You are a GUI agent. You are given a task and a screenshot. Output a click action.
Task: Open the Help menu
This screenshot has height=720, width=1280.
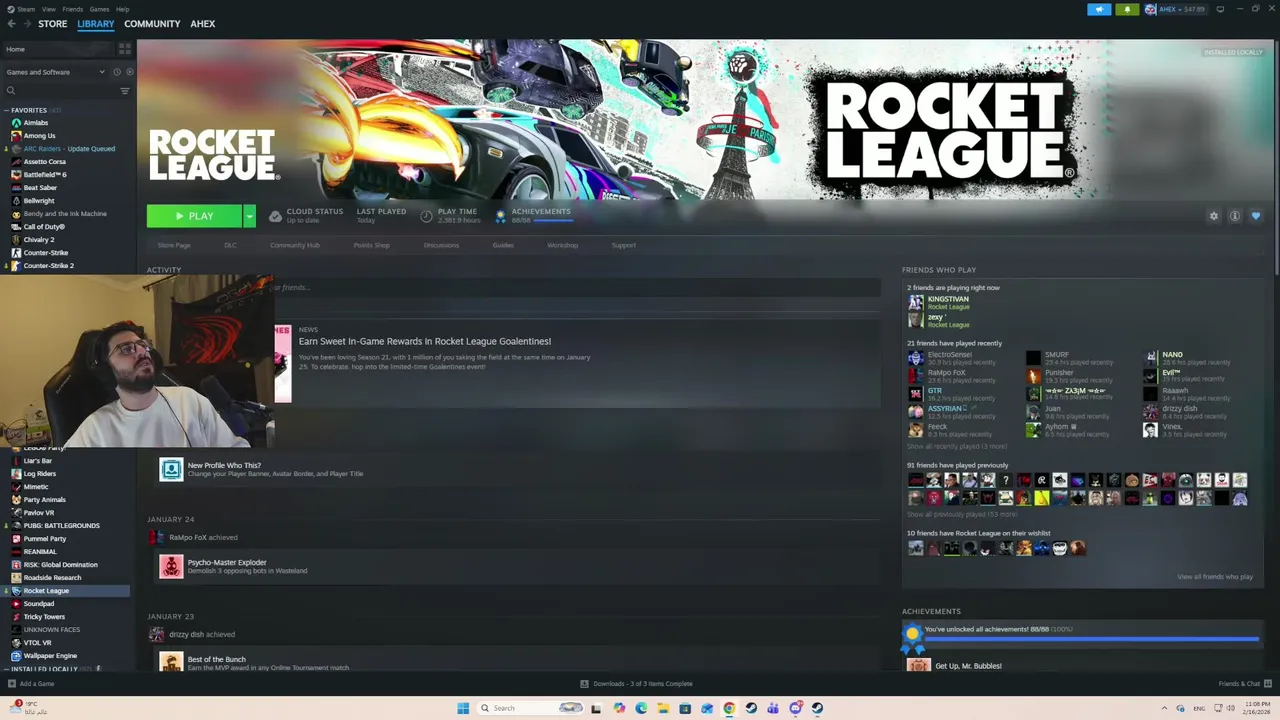[122, 9]
